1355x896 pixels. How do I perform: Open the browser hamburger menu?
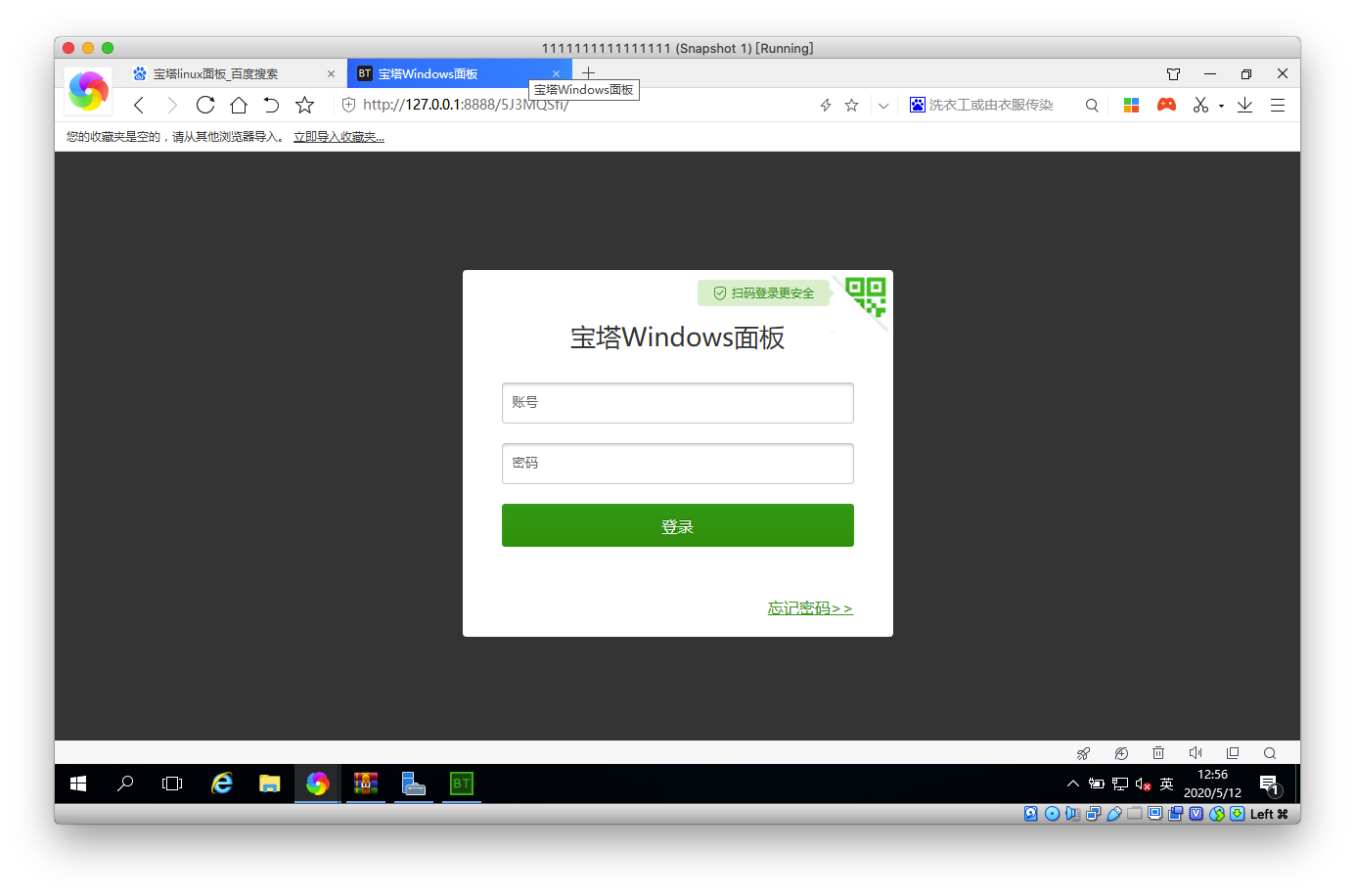coord(1278,105)
